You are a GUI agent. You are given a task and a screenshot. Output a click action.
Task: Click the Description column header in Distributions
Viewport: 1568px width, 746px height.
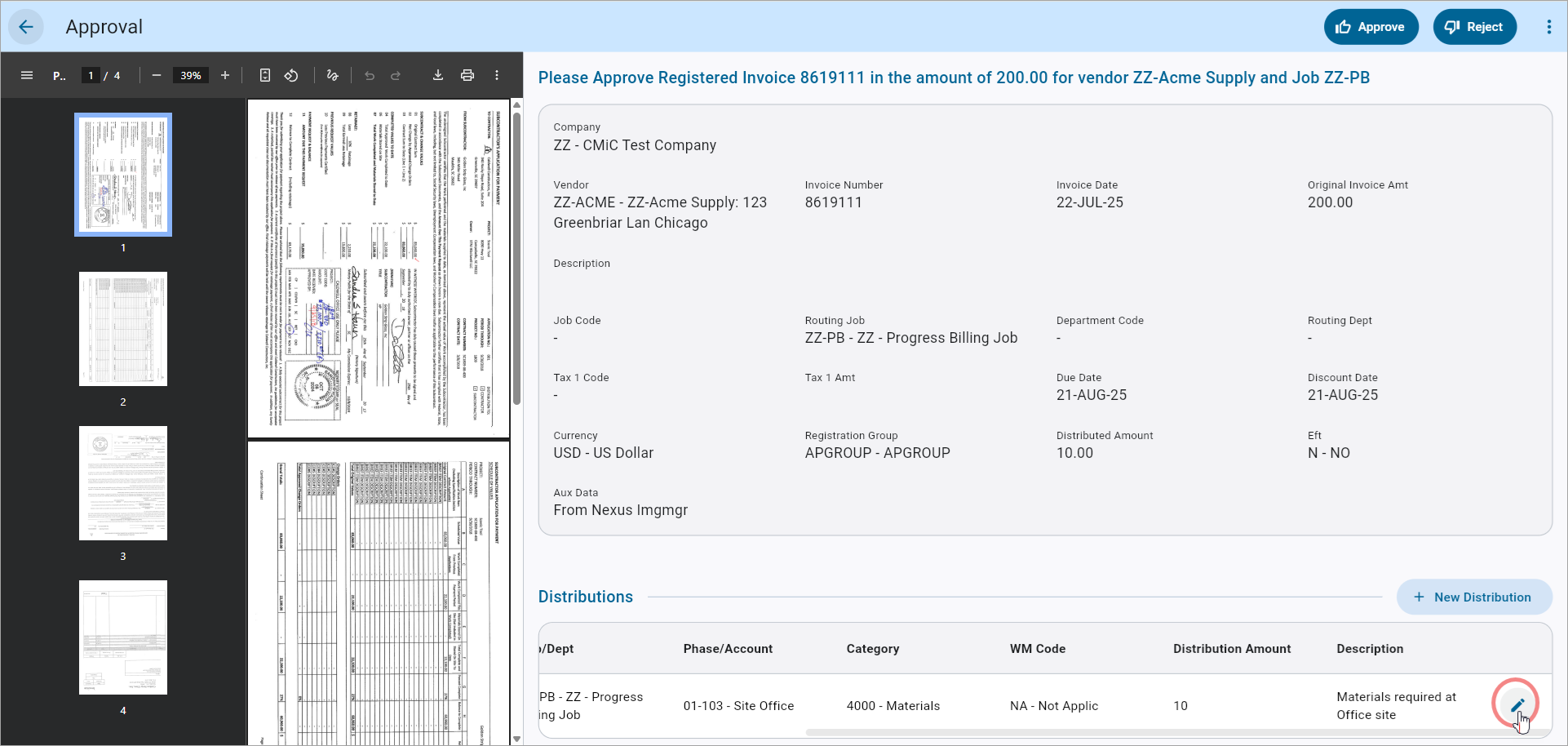[x=1370, y=649]
